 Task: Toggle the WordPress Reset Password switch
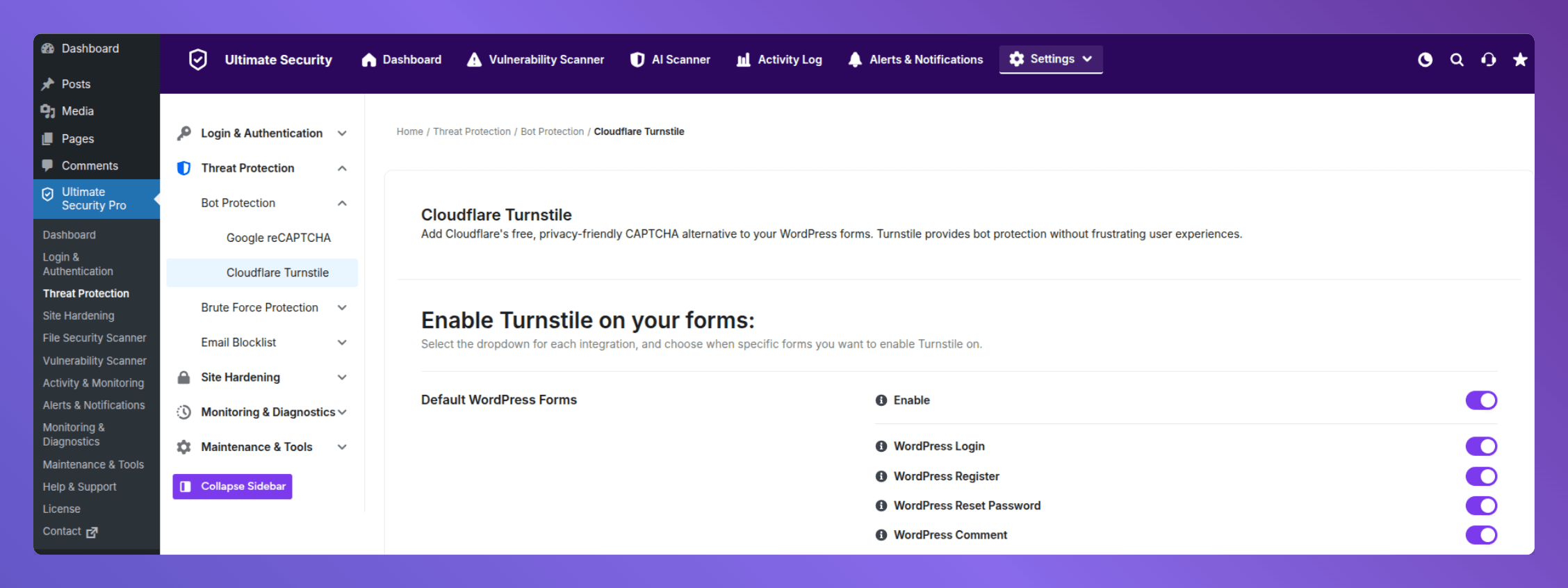click(x=1481, y=505)
